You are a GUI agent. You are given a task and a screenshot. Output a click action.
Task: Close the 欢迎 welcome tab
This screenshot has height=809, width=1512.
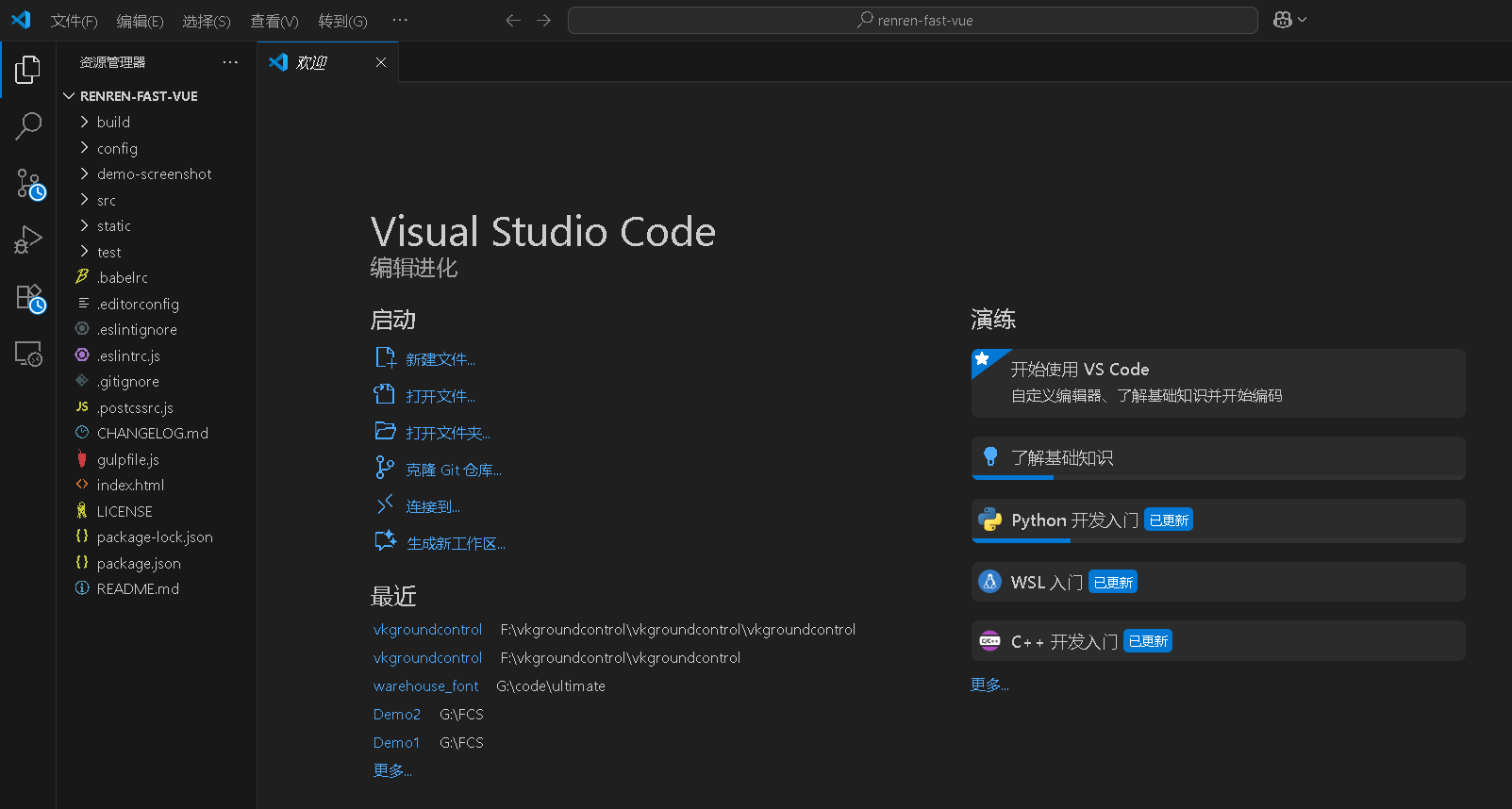point(381,62)
